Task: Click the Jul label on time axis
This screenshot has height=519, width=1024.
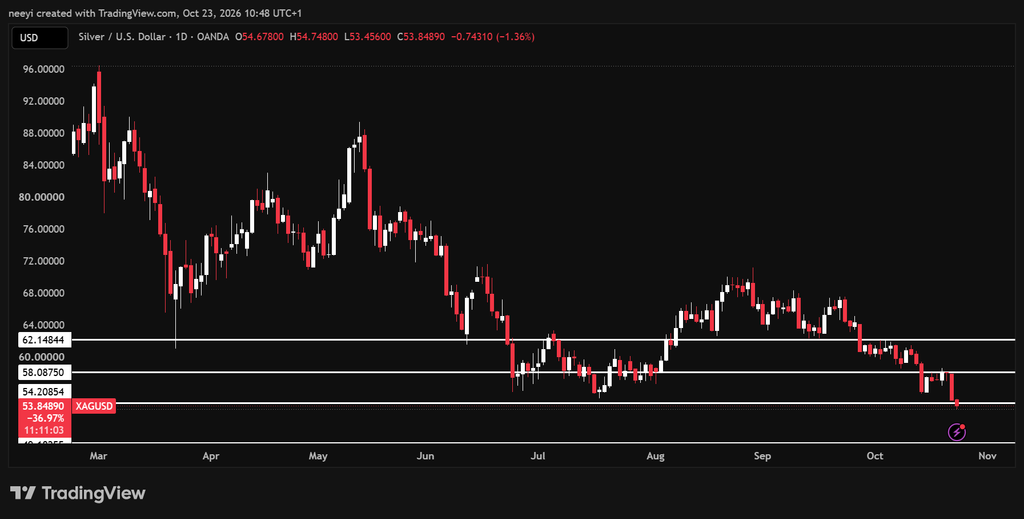Action: point(537,456)
